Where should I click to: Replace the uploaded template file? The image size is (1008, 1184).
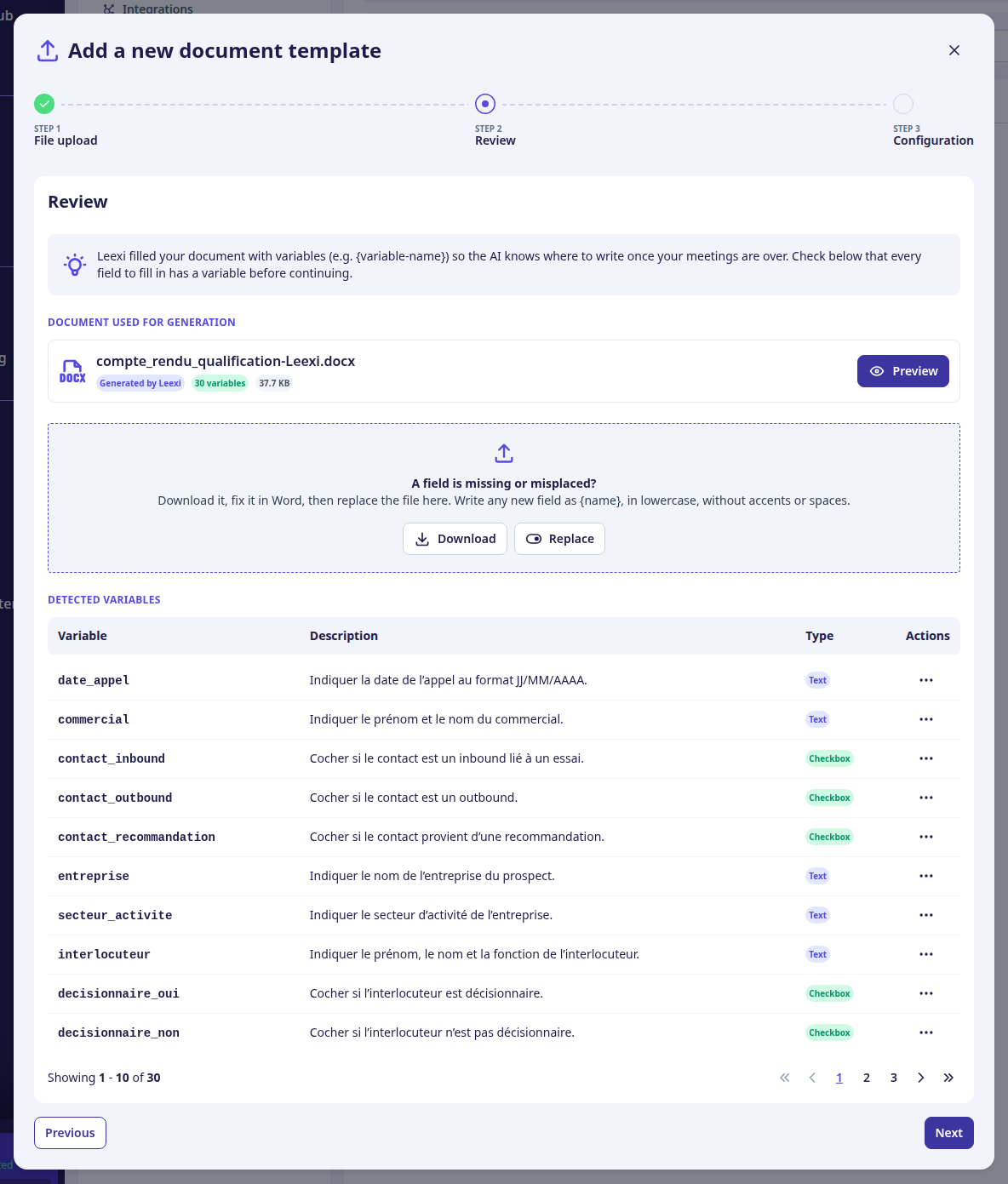(559, 539)
